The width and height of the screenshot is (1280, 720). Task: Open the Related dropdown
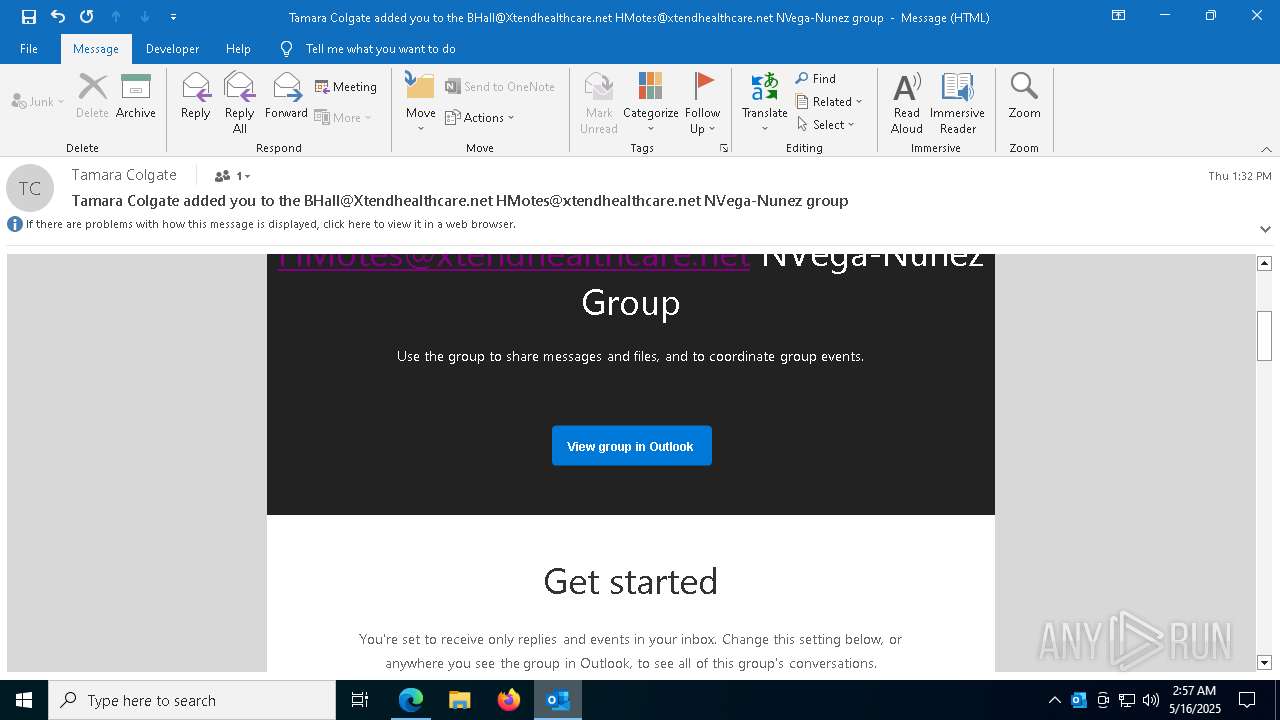[829, 101]
